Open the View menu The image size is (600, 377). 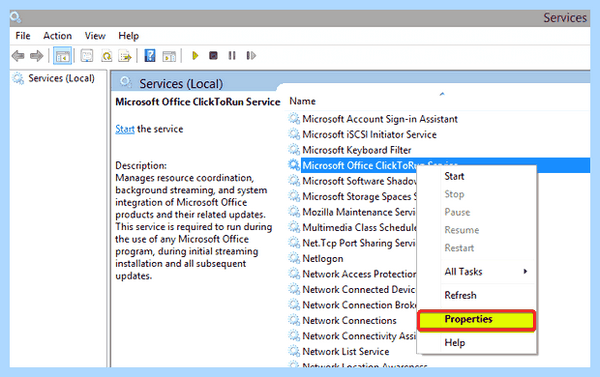pos(95,36)
